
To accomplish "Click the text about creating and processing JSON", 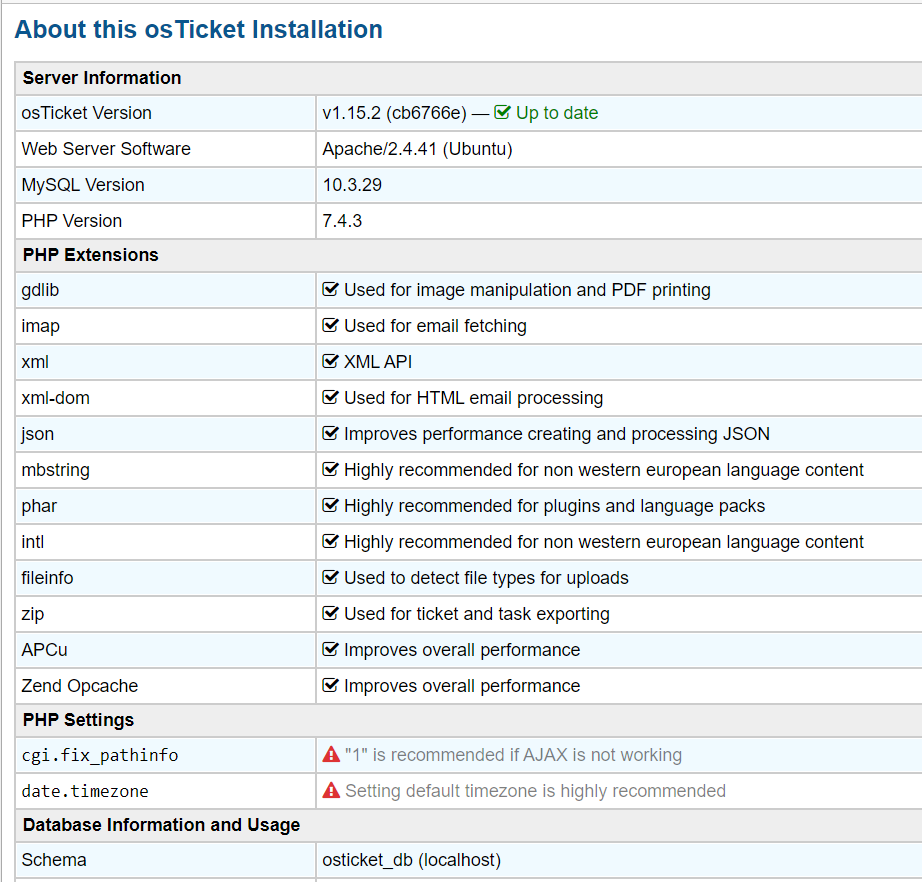I will click(557, 434).
